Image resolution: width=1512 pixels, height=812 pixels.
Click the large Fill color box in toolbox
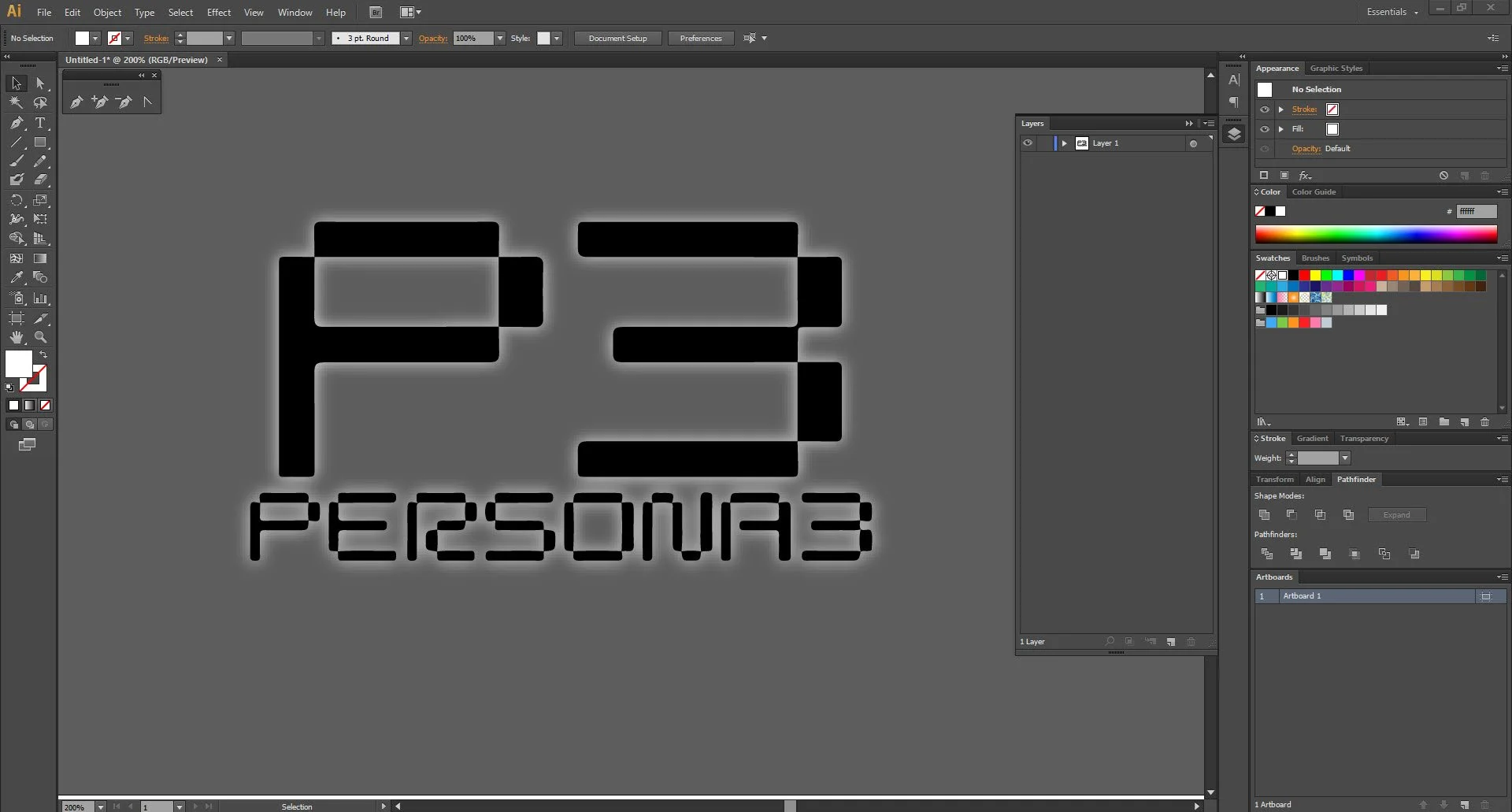(19, 364)
